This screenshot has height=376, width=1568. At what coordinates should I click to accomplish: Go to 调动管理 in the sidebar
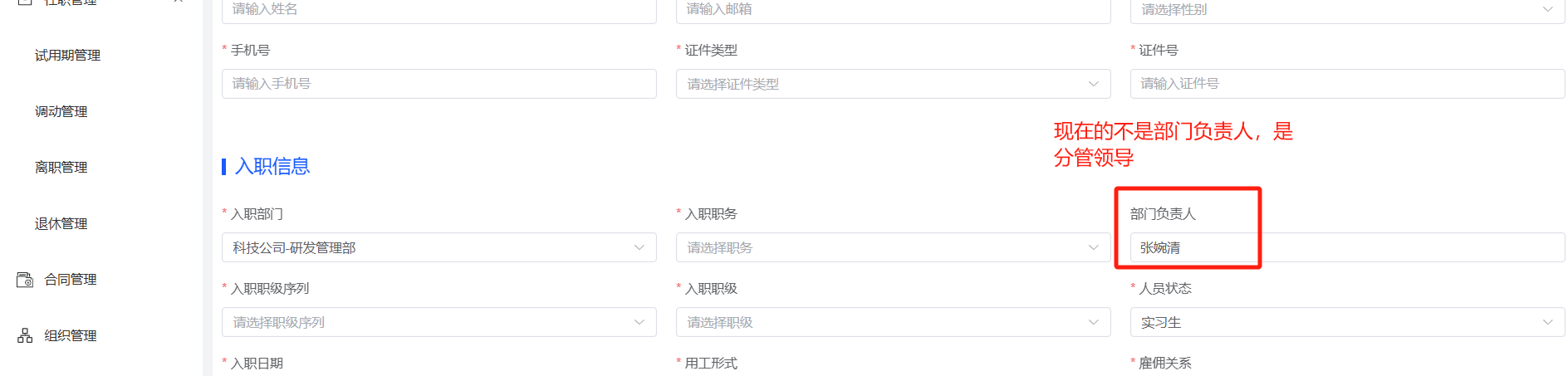[x=61, y=111]
